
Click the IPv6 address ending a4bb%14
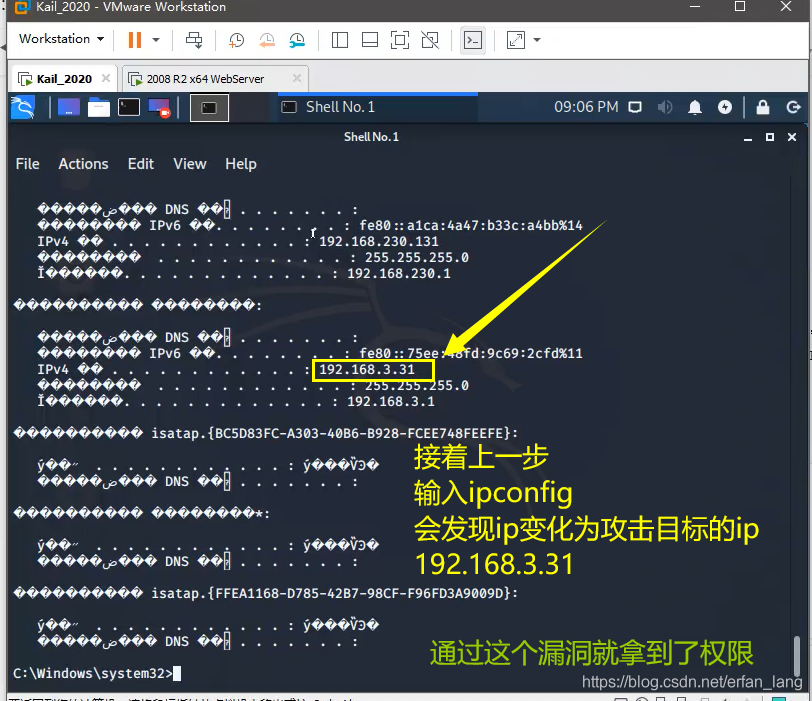(x=471, y=226)
